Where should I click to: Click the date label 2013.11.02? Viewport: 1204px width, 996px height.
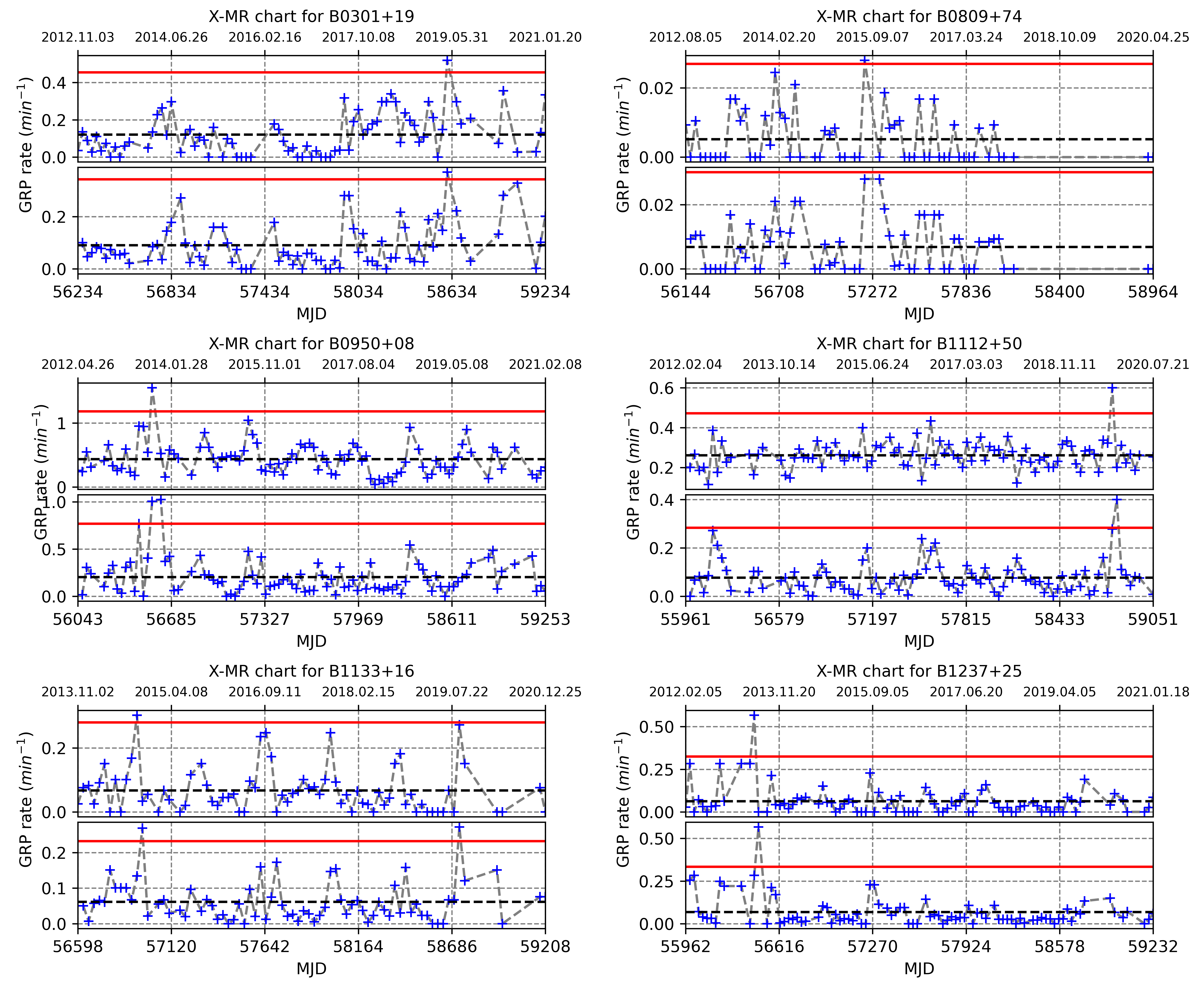pyautogui.click(x=78, y=692)
